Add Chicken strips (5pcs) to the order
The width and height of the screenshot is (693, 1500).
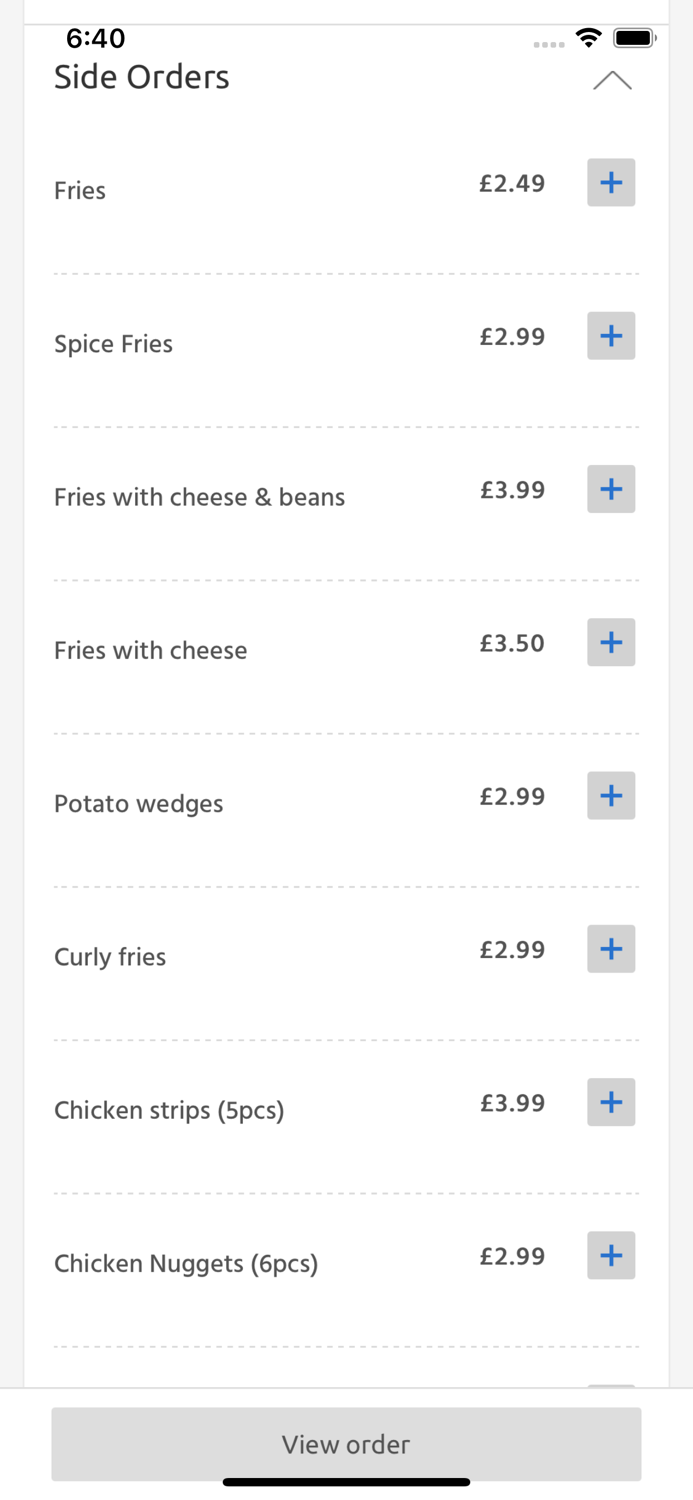tap(611, 1102)
